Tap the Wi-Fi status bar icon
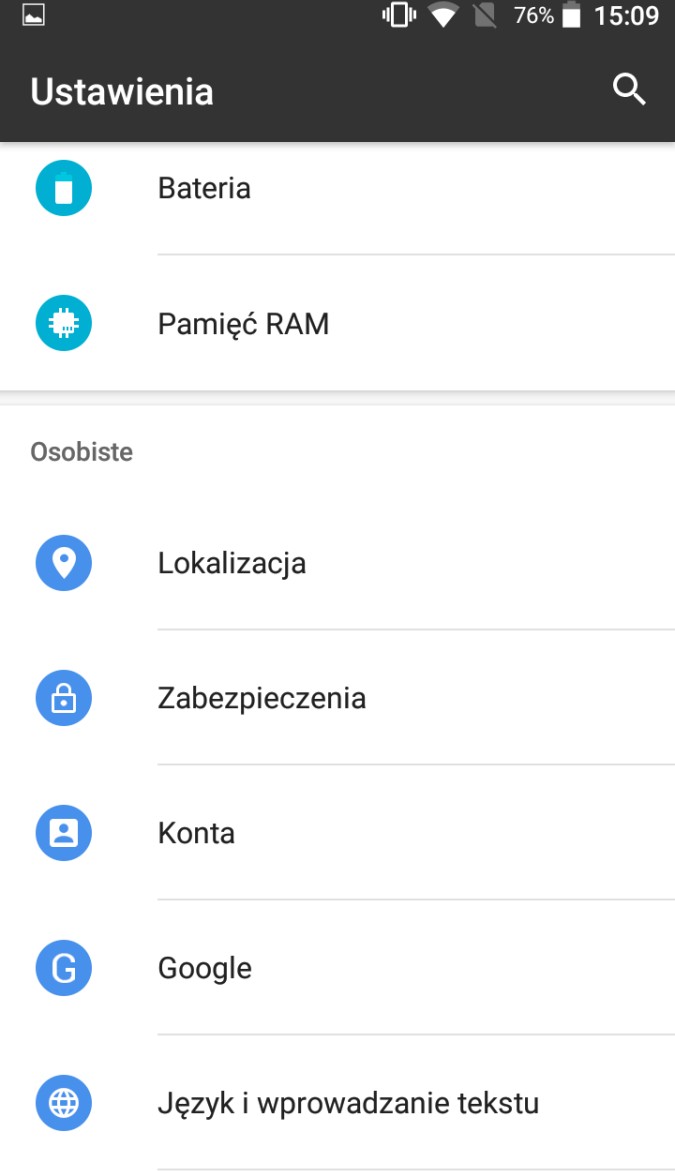Viewport: 675px width, 1171px height. click(x=443, y=16)
